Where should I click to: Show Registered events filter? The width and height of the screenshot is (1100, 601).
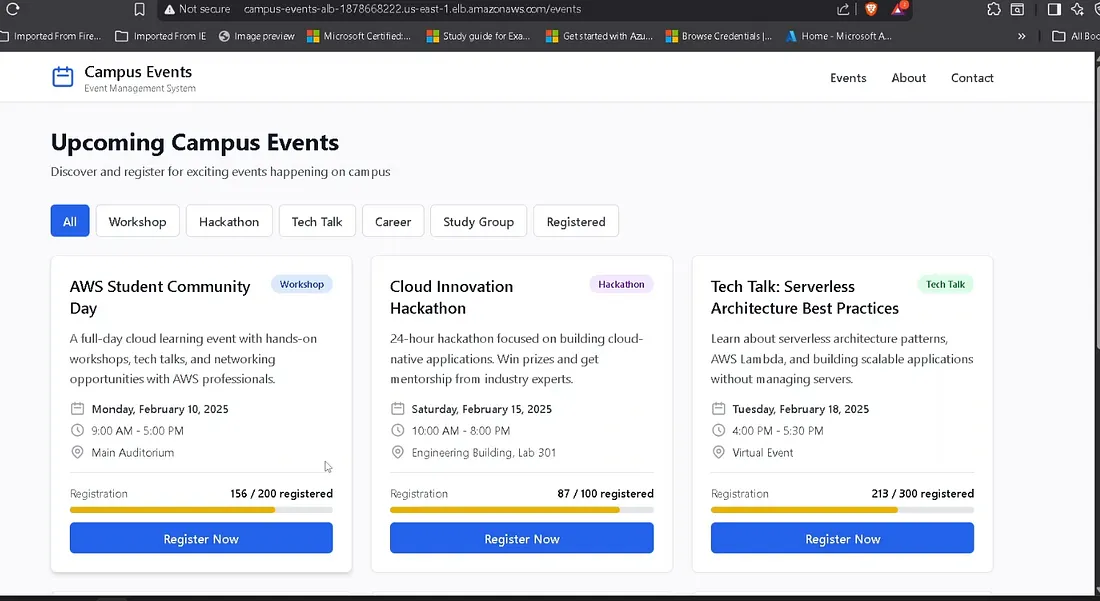pos(576,221)
